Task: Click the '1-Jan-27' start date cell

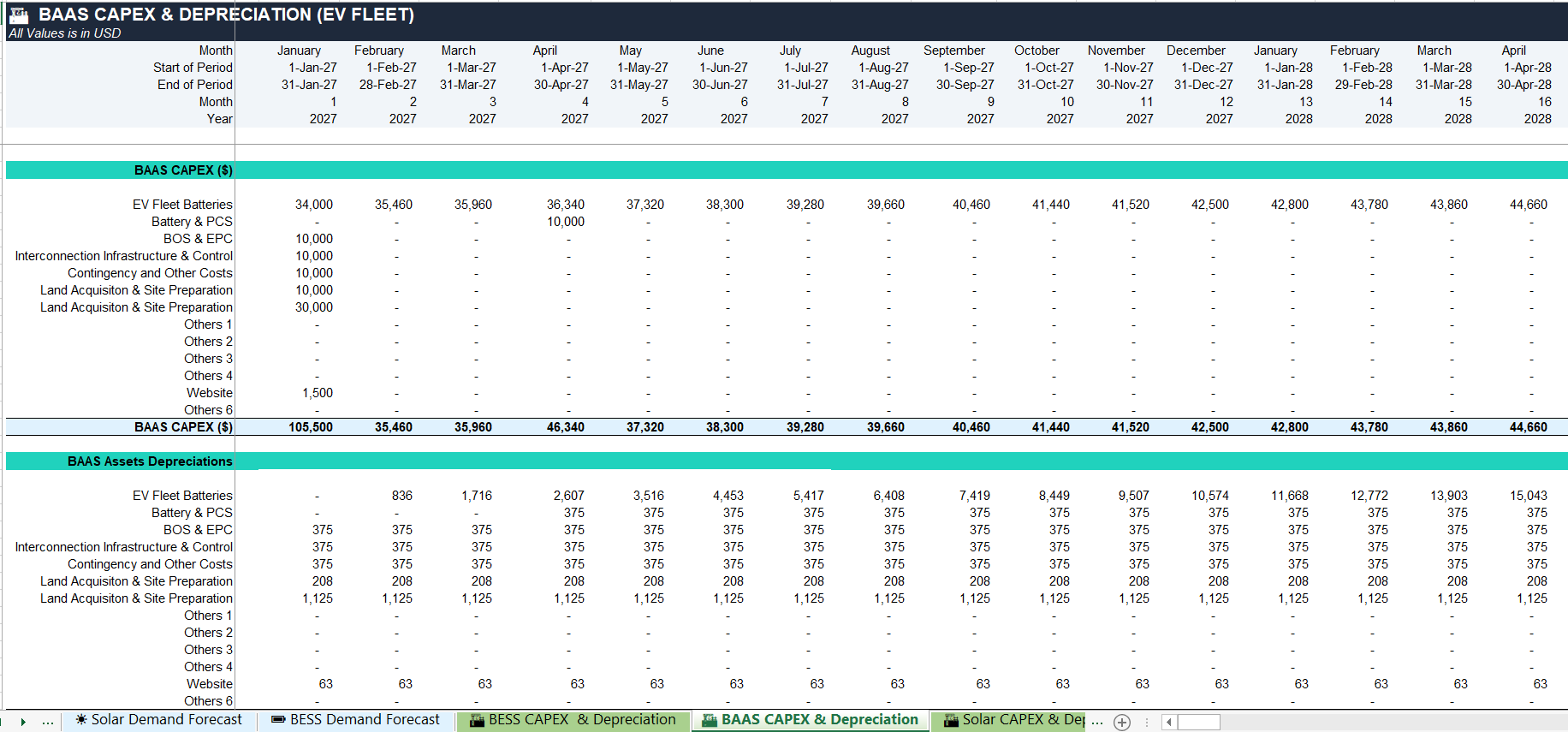Action: point(312,68)
